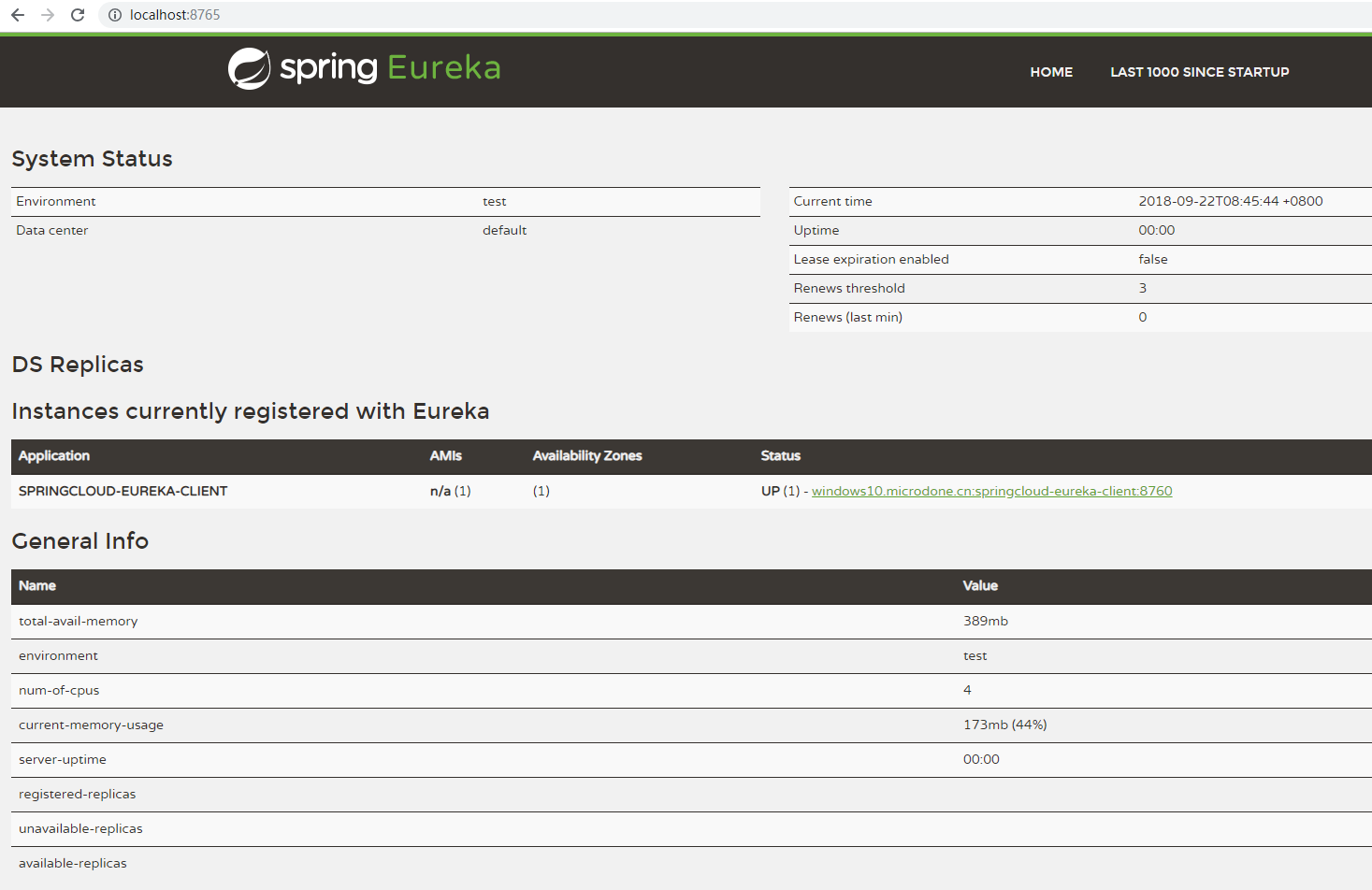
Task: Click the Availability Zones column header
Action: (587, 455)
